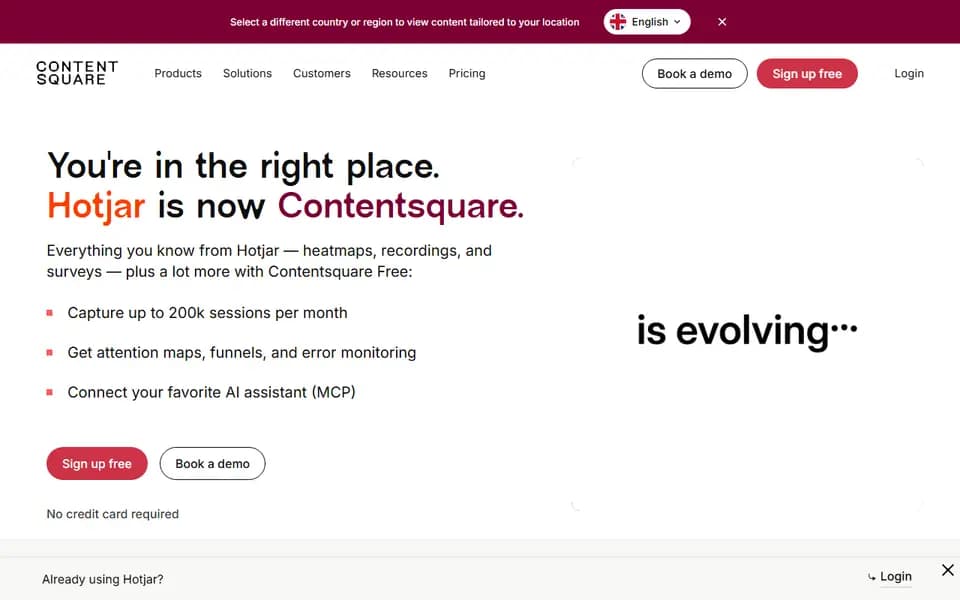Click the hero Book a demo button
The image size is (960, 600).
212,463
